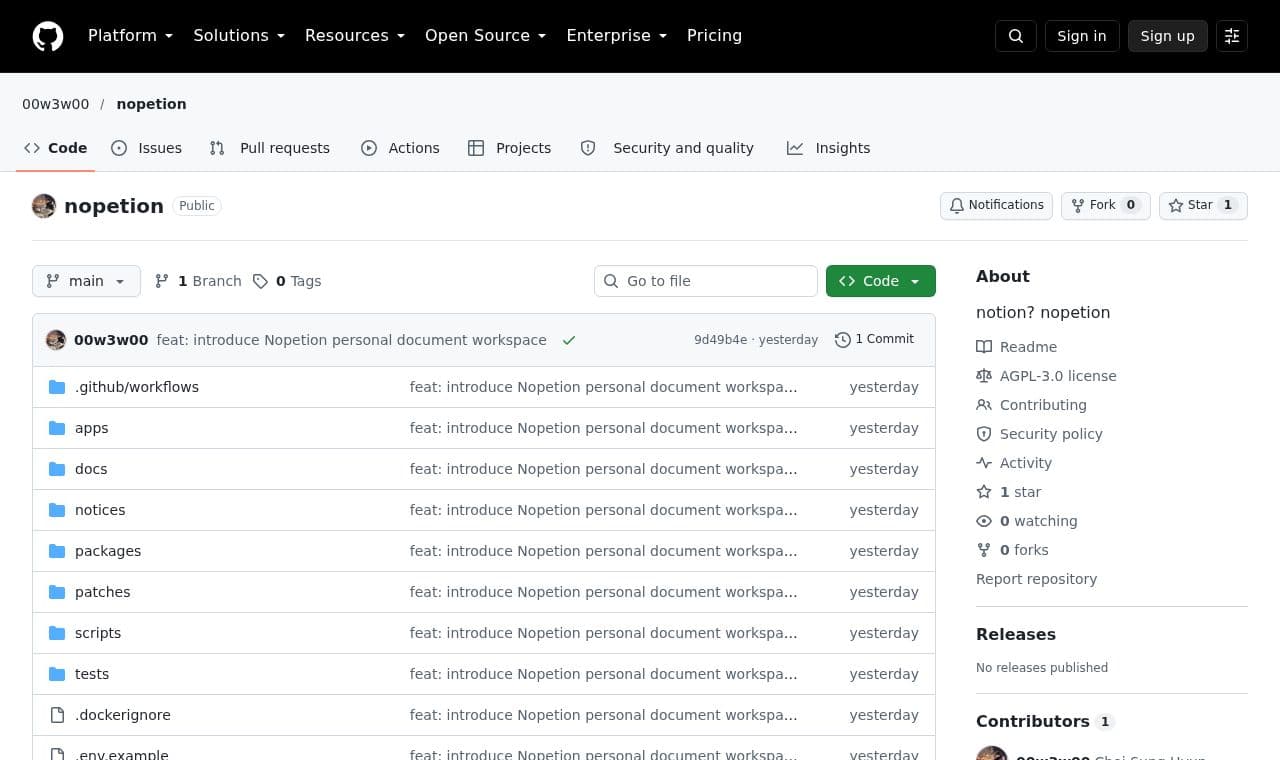Expand the Solutions menu
This screenshot has height=760, width=1280.
239,36
